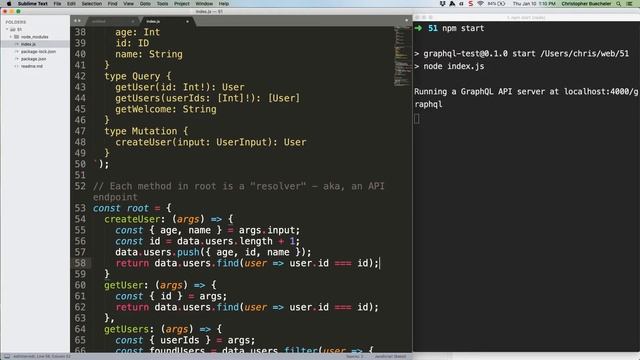This screenshot has width=640, height=360.
Task: Click the comment on line 52
Action: tap(239, 191)
